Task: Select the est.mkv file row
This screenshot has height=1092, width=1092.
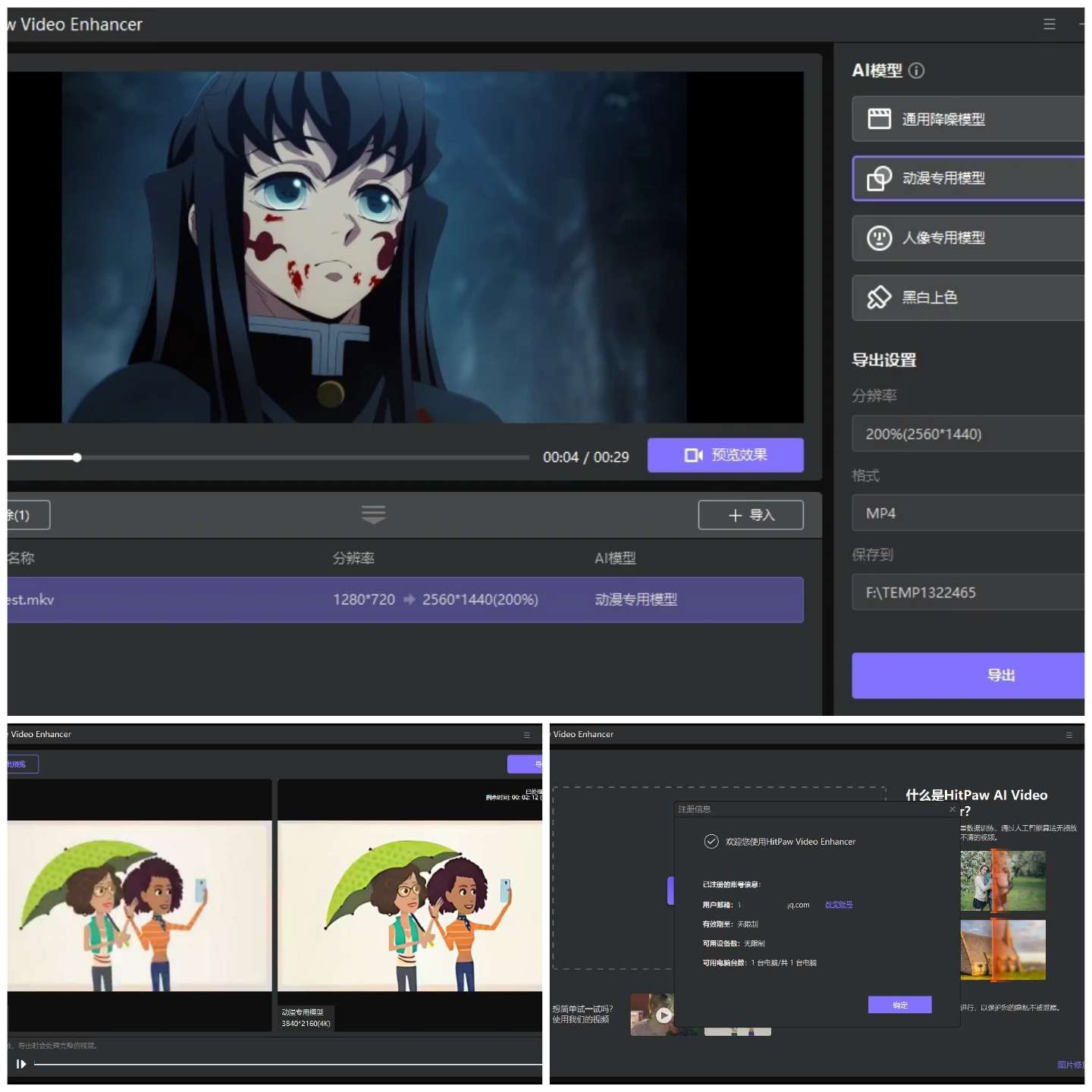Action: 405,600
